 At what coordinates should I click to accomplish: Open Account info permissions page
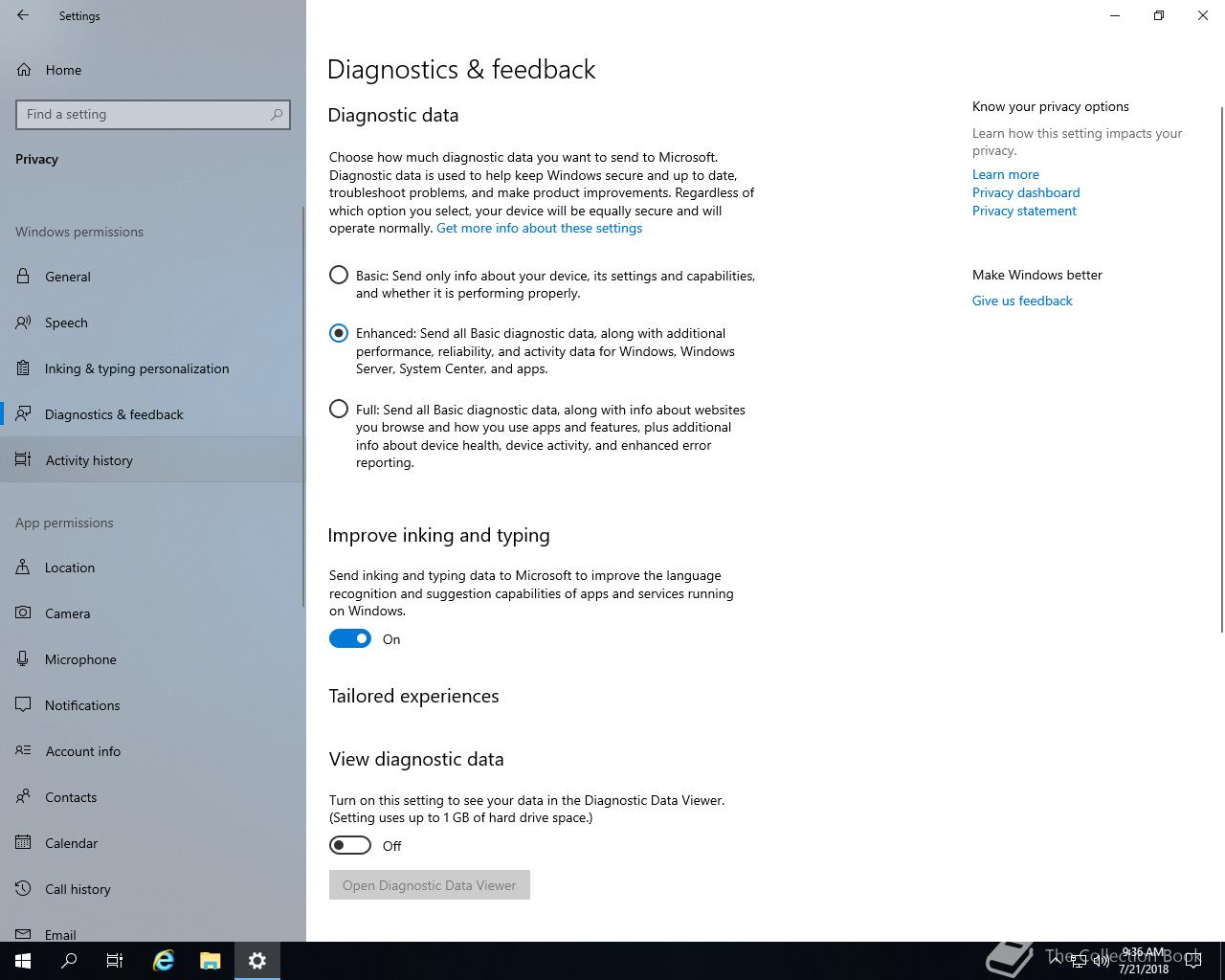pyautogui.click(x=153, y=751)
